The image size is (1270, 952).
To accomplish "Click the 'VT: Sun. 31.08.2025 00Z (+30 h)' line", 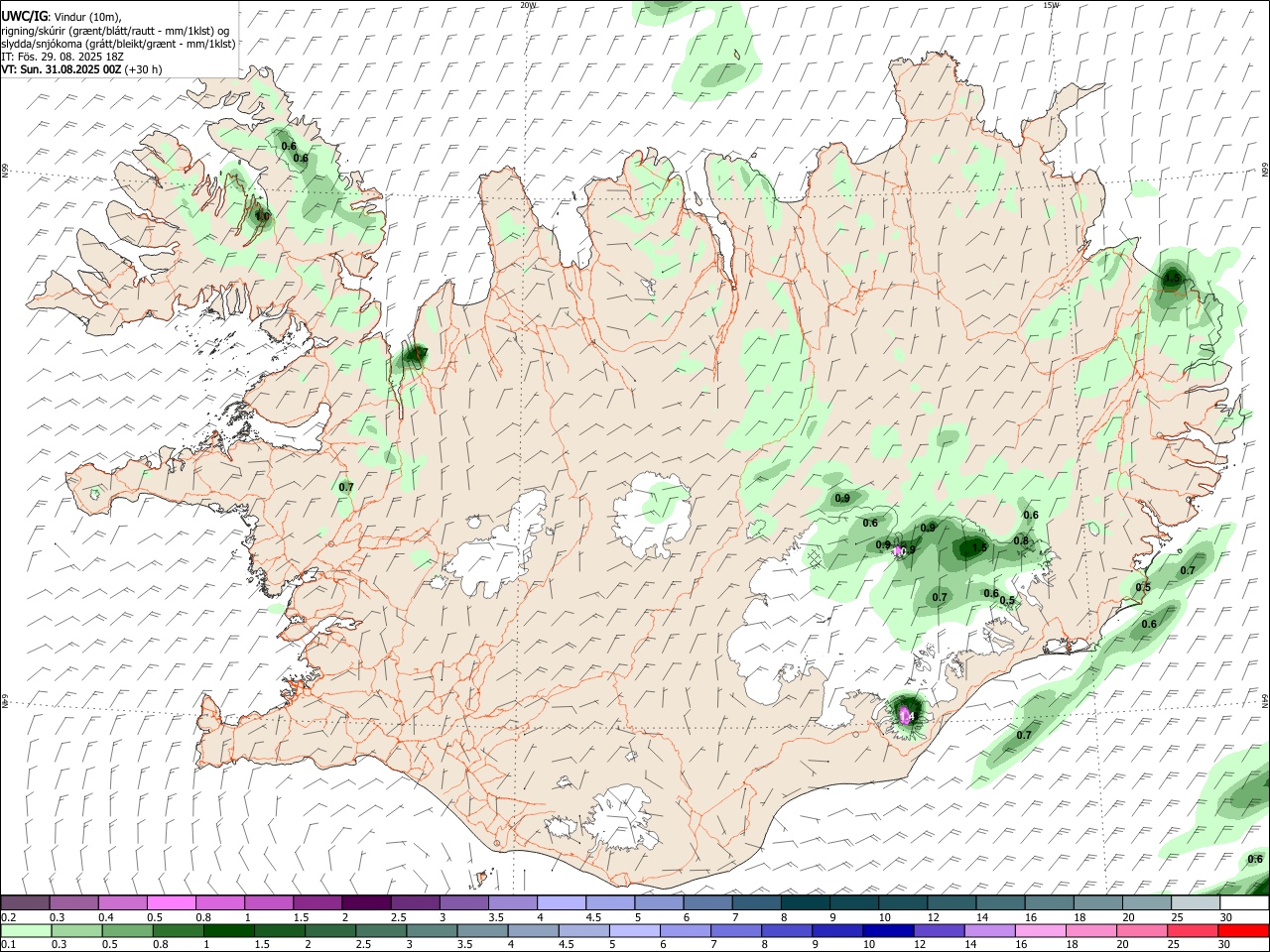I will point(81,69).
